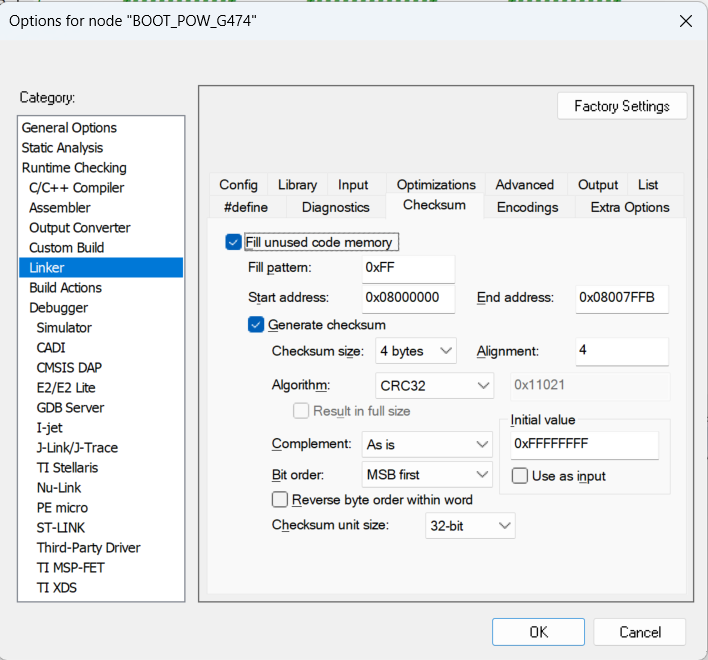The width and height of the screenshot is (708, 660).
Task: Select C/C++ Compiler category
Action: pos(76,187)
